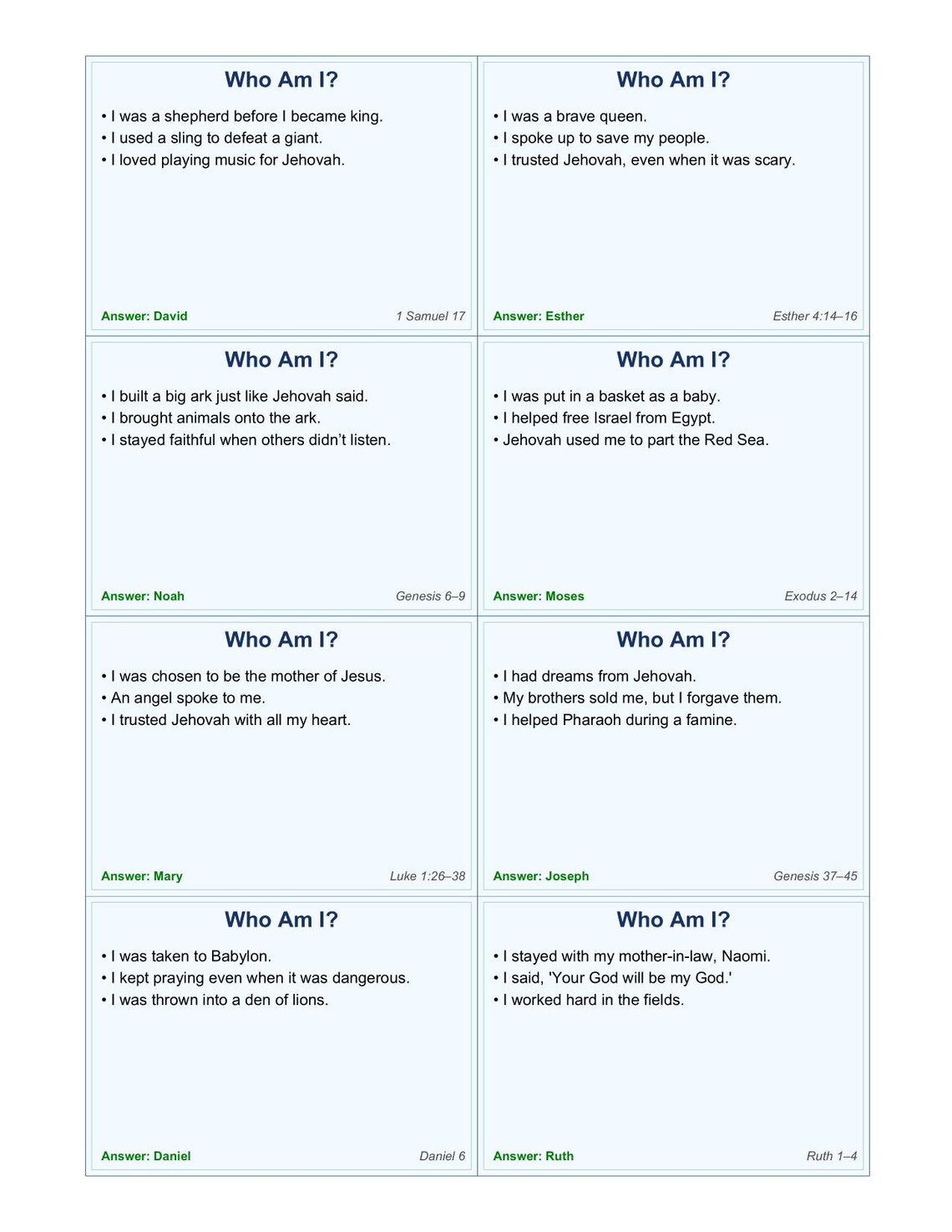Click 'Who Am I?' heading on Naomi card
This screenshot has height=1232, width=952.
(x=673, y=919)
